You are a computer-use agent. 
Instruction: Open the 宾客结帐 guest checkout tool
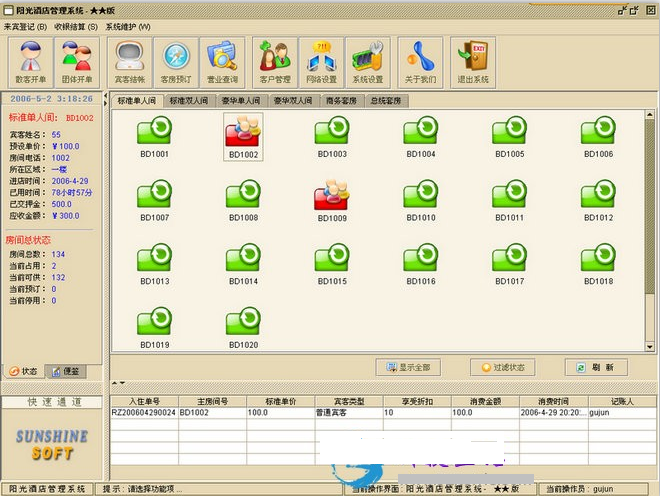point(130,62)
